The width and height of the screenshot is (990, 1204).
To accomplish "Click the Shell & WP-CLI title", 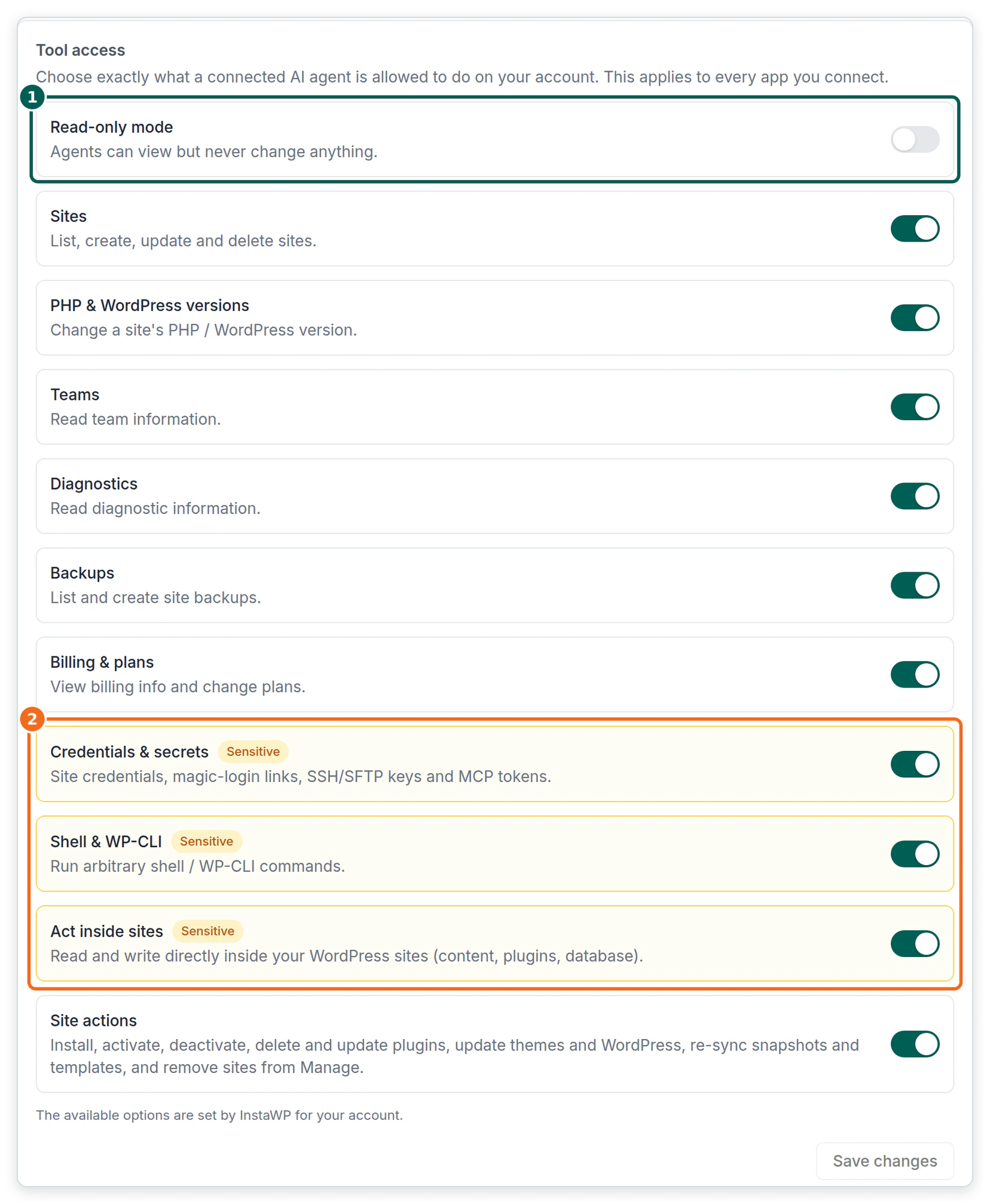I will coord(106,842).
